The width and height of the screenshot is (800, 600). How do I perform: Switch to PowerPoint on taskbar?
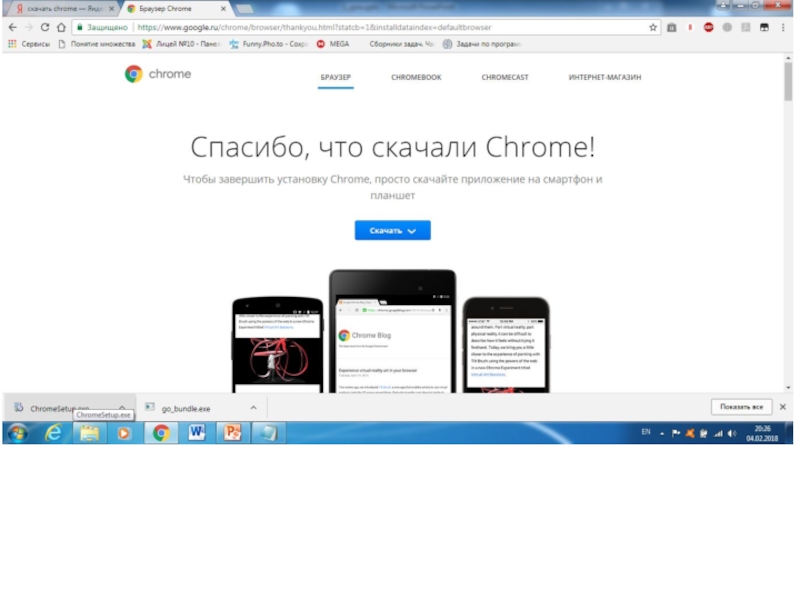pyautogui.click(x=232, y=433)
